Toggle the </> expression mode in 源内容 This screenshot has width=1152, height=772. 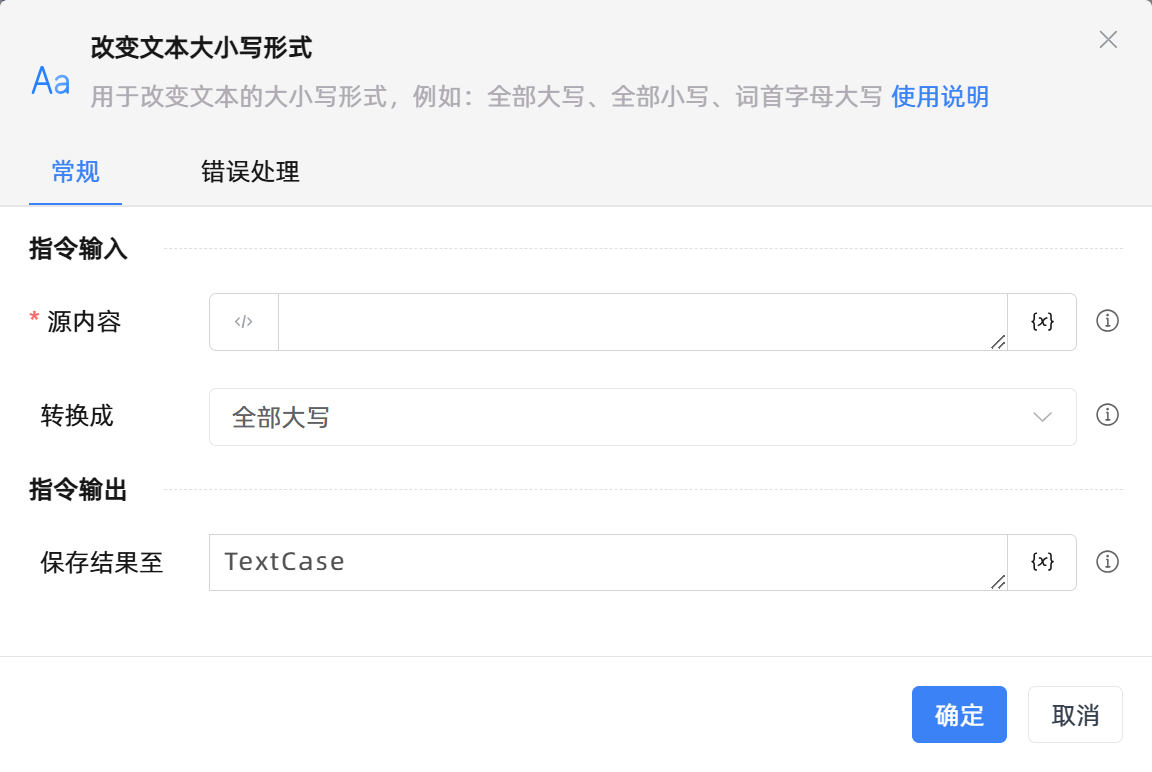point(244,322)
